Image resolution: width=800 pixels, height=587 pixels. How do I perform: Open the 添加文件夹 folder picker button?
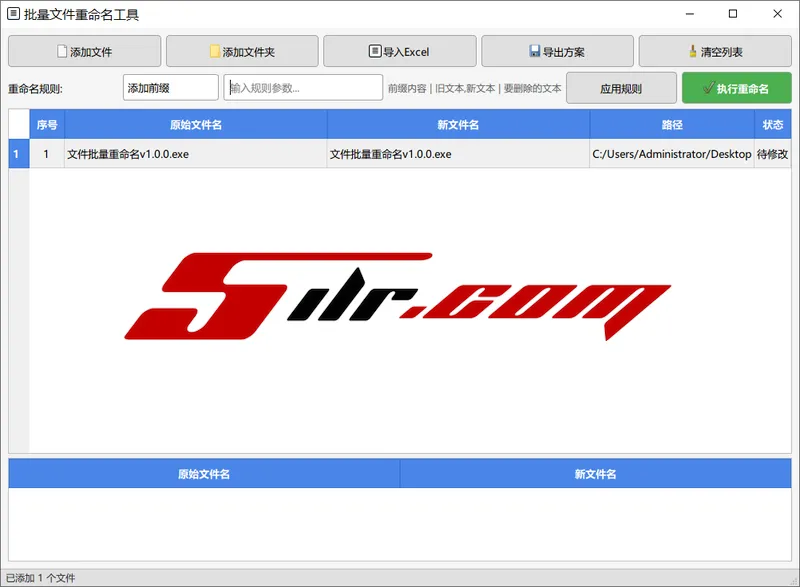242,51
